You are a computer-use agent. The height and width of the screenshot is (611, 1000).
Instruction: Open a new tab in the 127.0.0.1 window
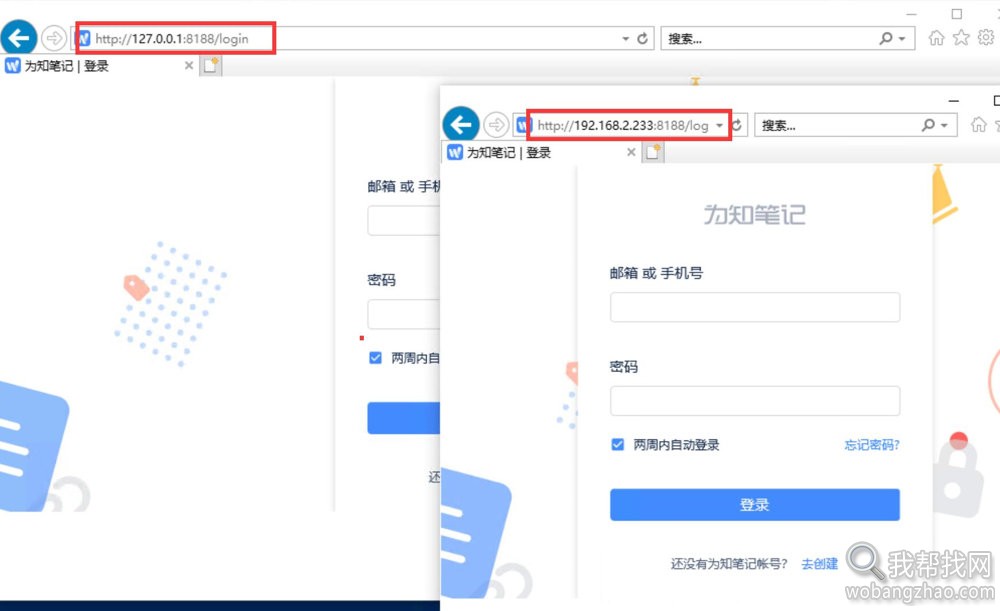coord(211,65)
